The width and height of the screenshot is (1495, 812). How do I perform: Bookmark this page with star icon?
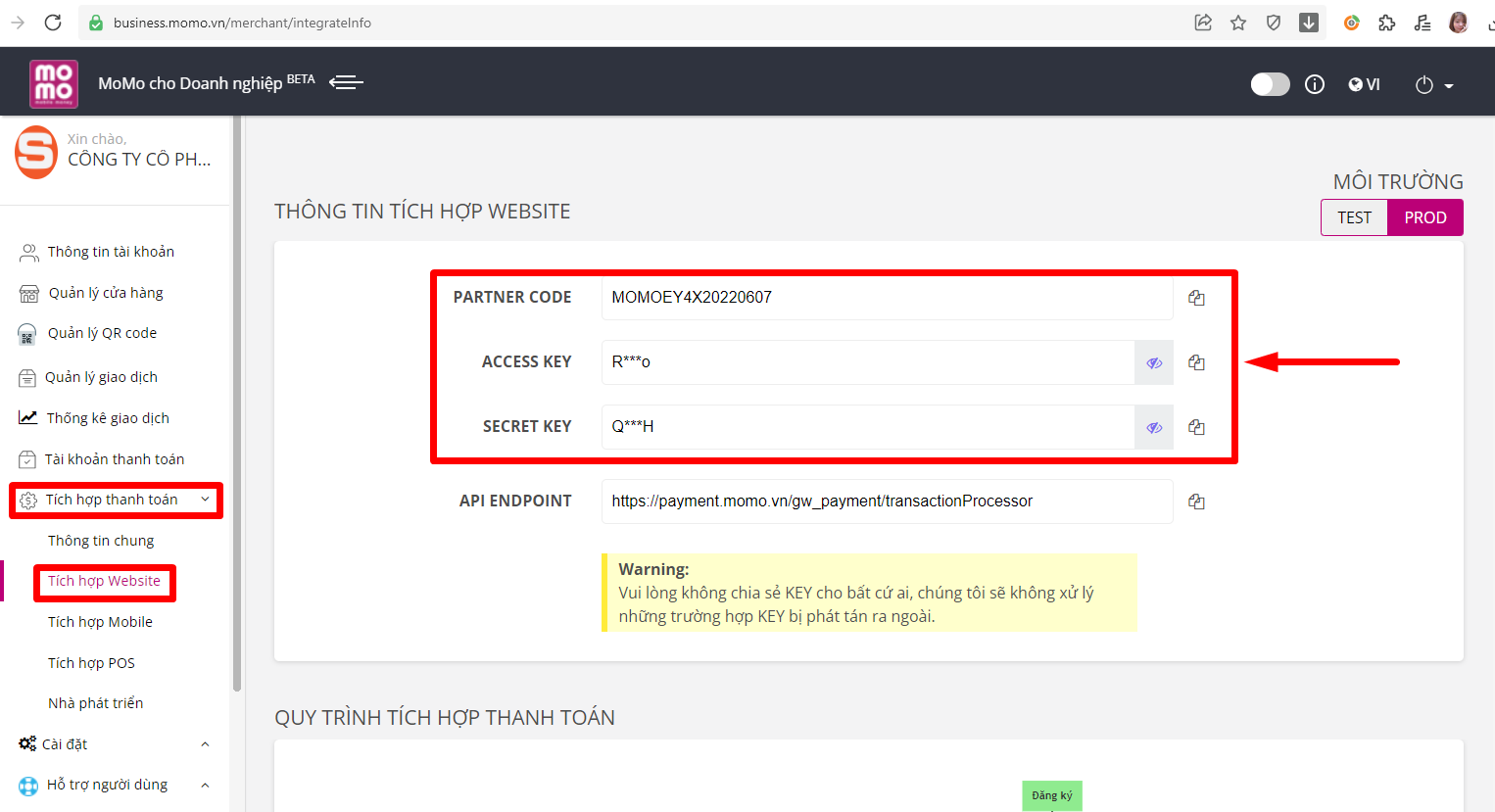pyautogui.click(x=1238, y=23)
